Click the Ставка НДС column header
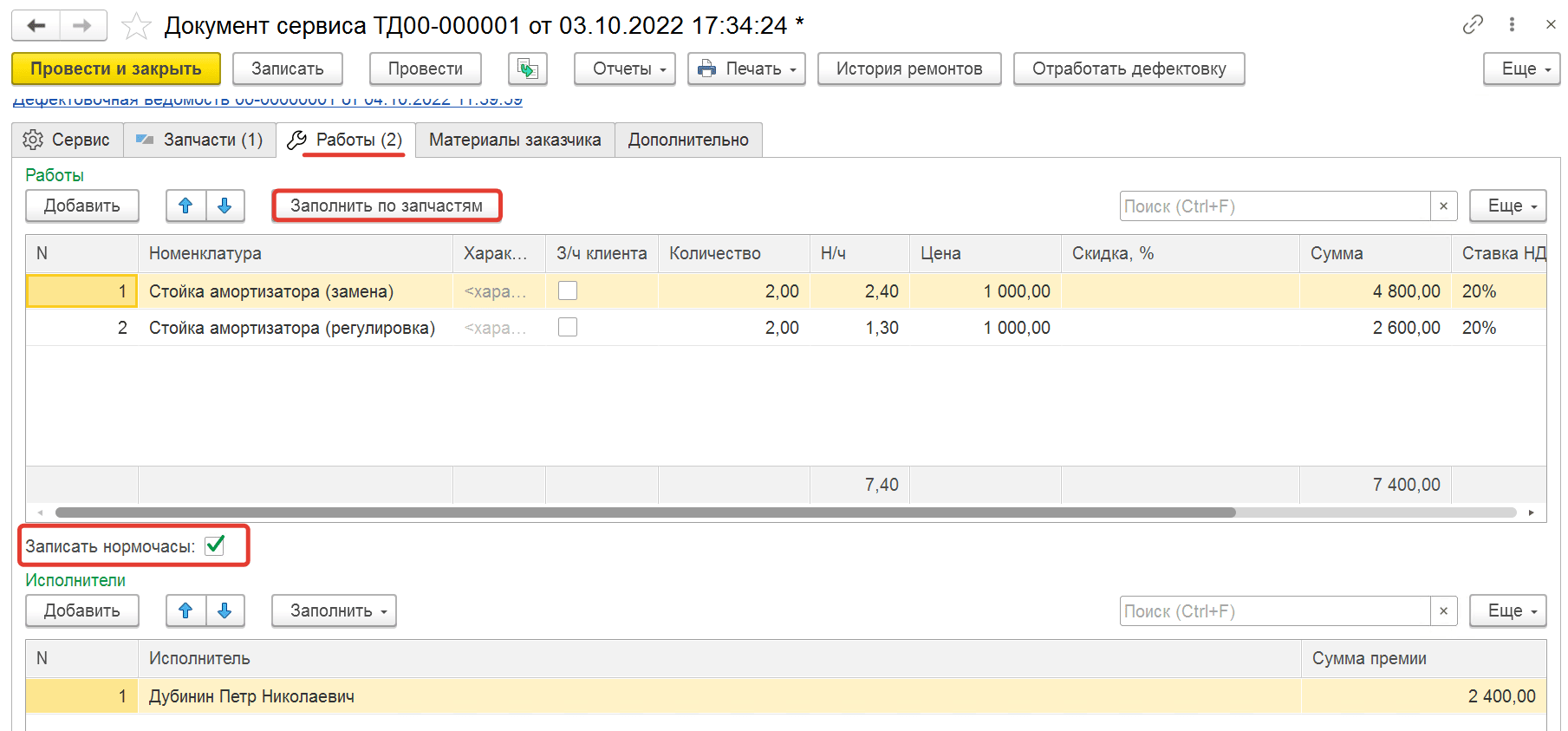 1500,253
